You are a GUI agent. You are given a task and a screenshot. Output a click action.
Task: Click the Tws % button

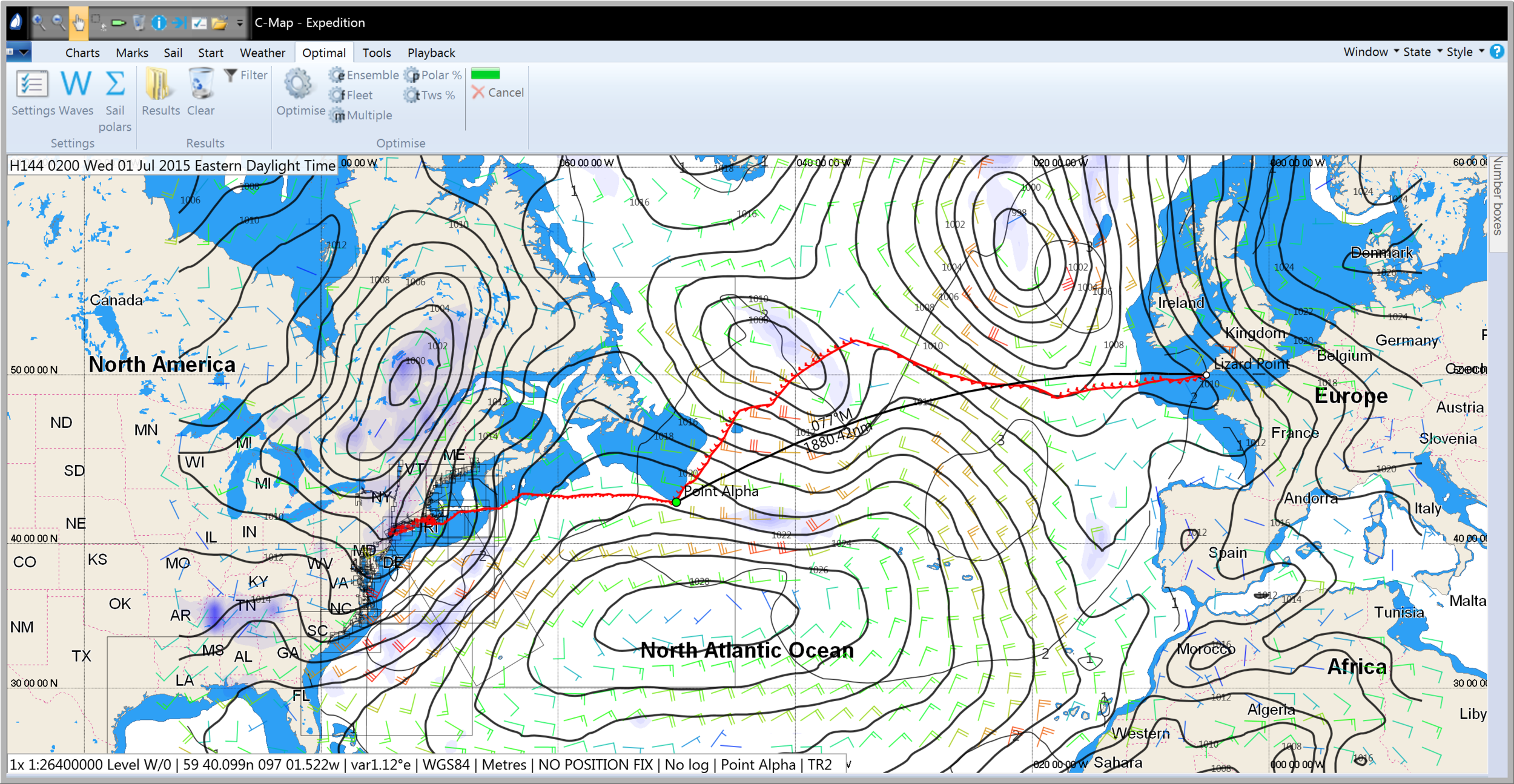coord(430,95)
